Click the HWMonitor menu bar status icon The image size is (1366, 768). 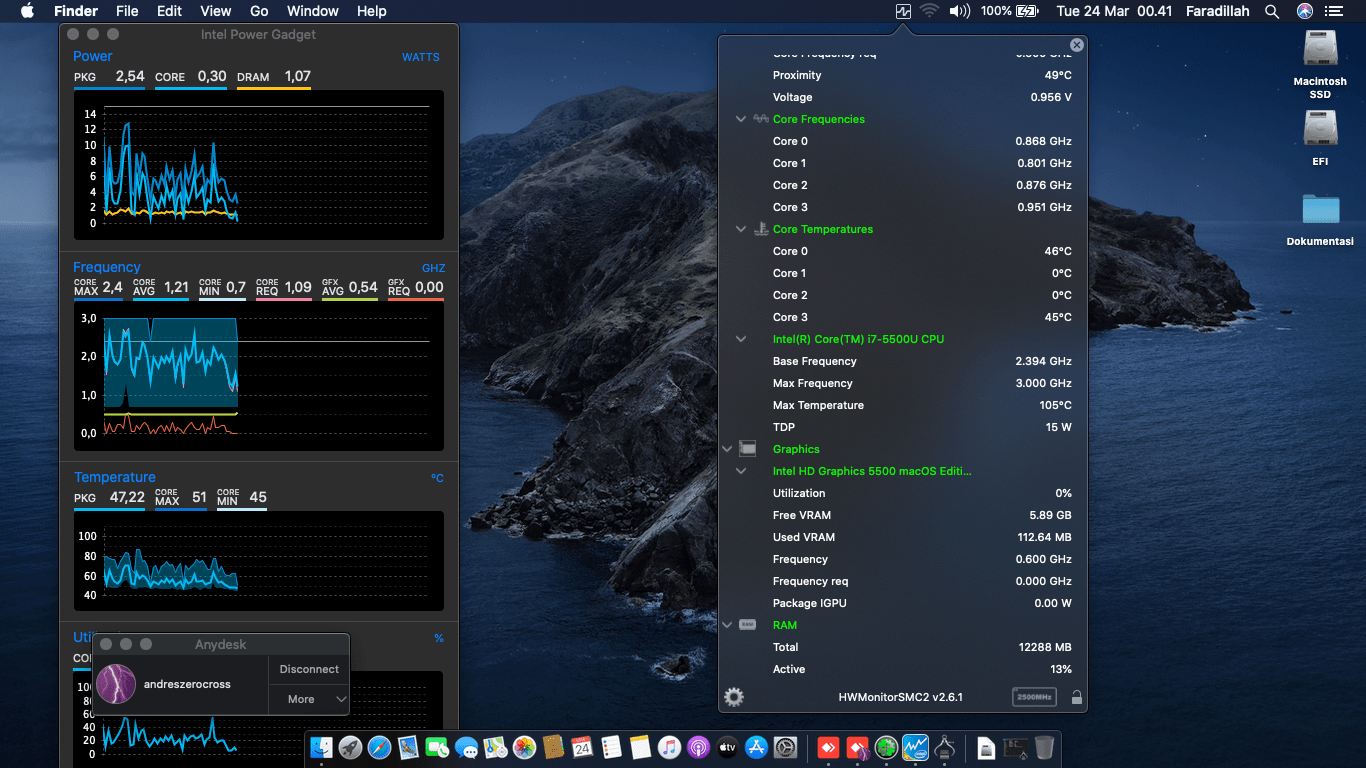904,11
